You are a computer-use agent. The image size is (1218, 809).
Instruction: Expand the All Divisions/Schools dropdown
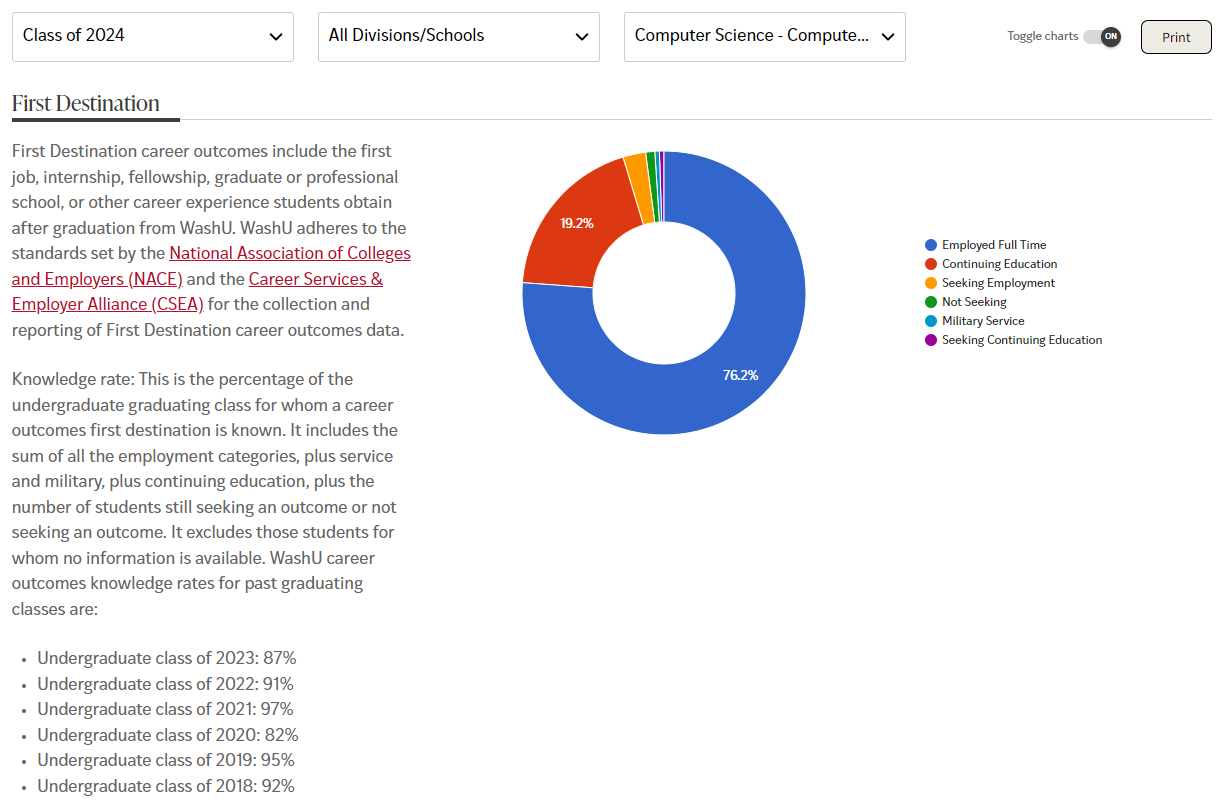pos(458,37)
